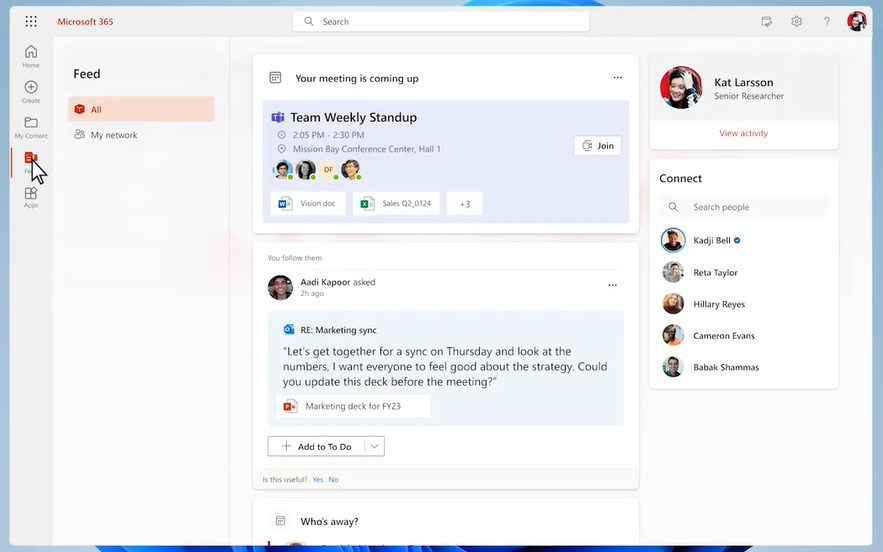Click the verified badge next to Kadji Bell

[737, 241]
